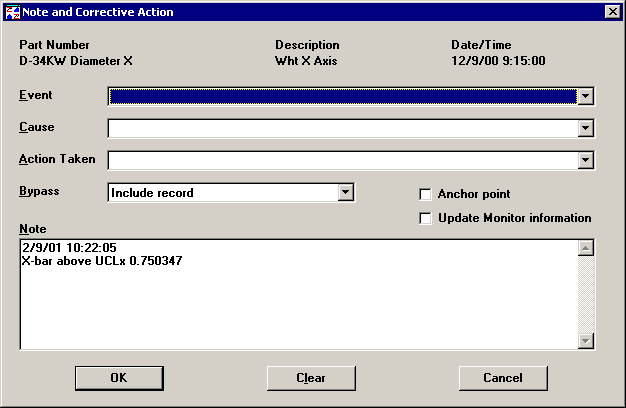Check the Update Monitor information box
Image resolution: width=626 pixels, height=408 pixels.
click(x=426, y=218)
